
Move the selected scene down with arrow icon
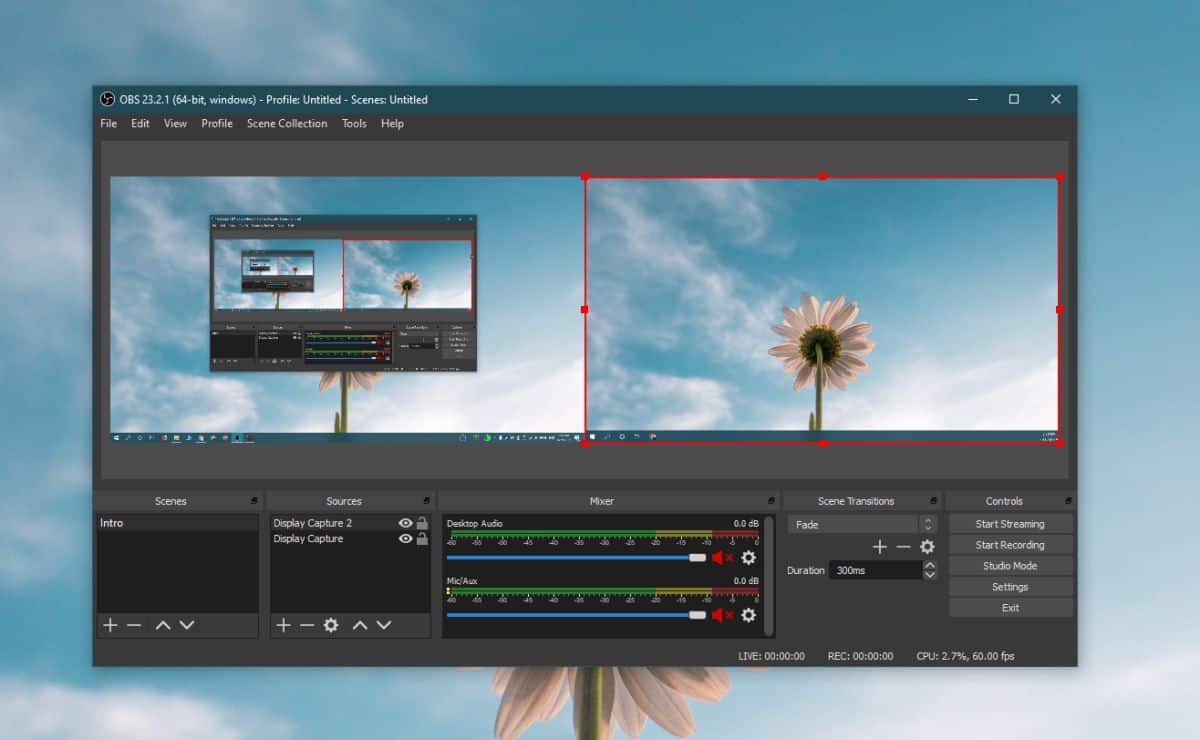[184, 625]
